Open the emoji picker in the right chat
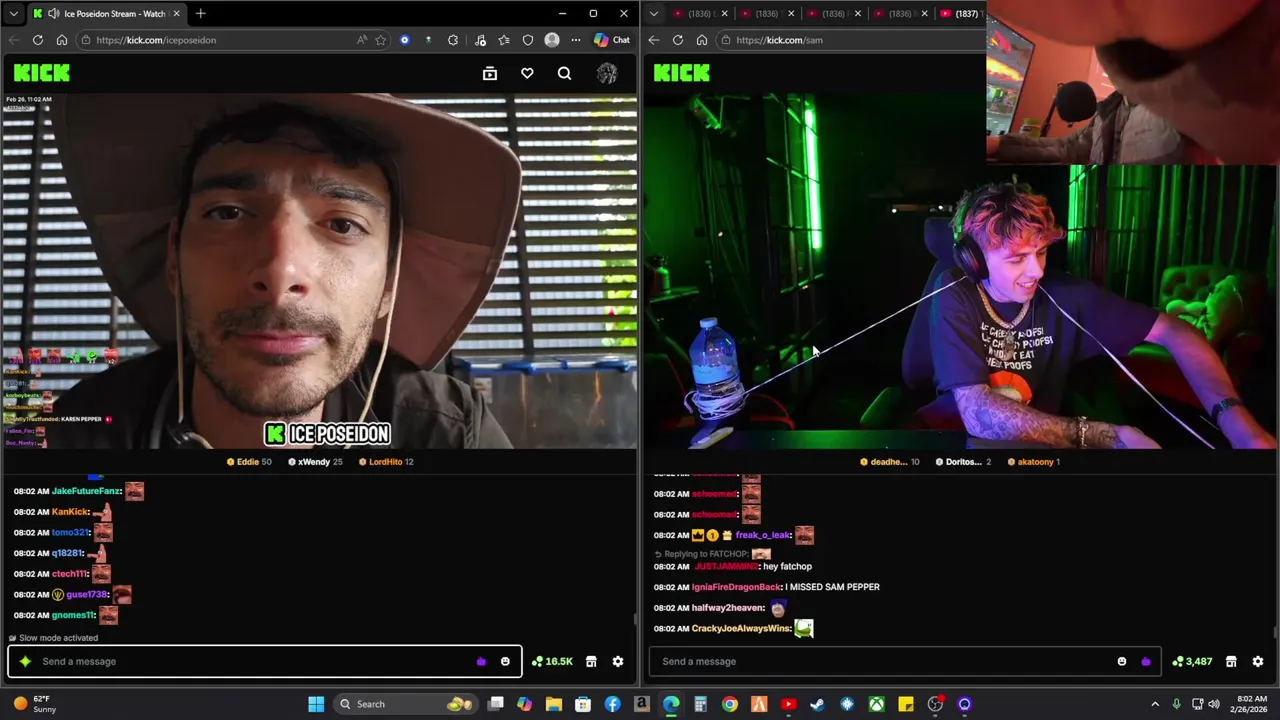 pyautogui.click(x=1122, y=661)
